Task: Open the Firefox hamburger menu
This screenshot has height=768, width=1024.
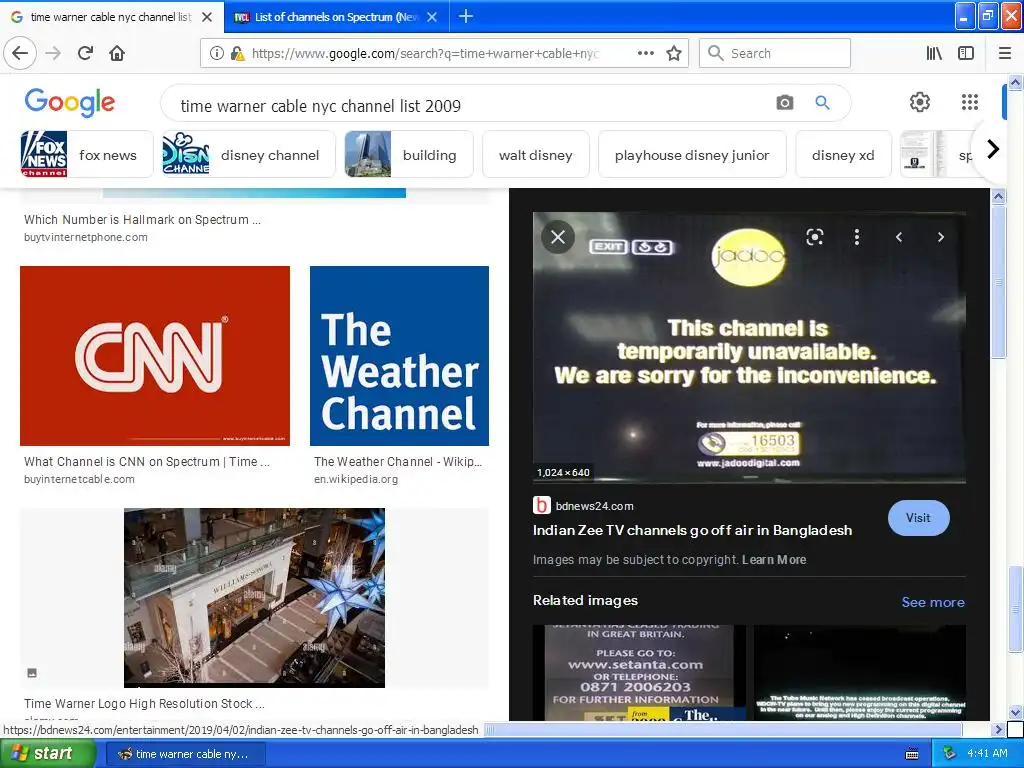Action: 1004,53
